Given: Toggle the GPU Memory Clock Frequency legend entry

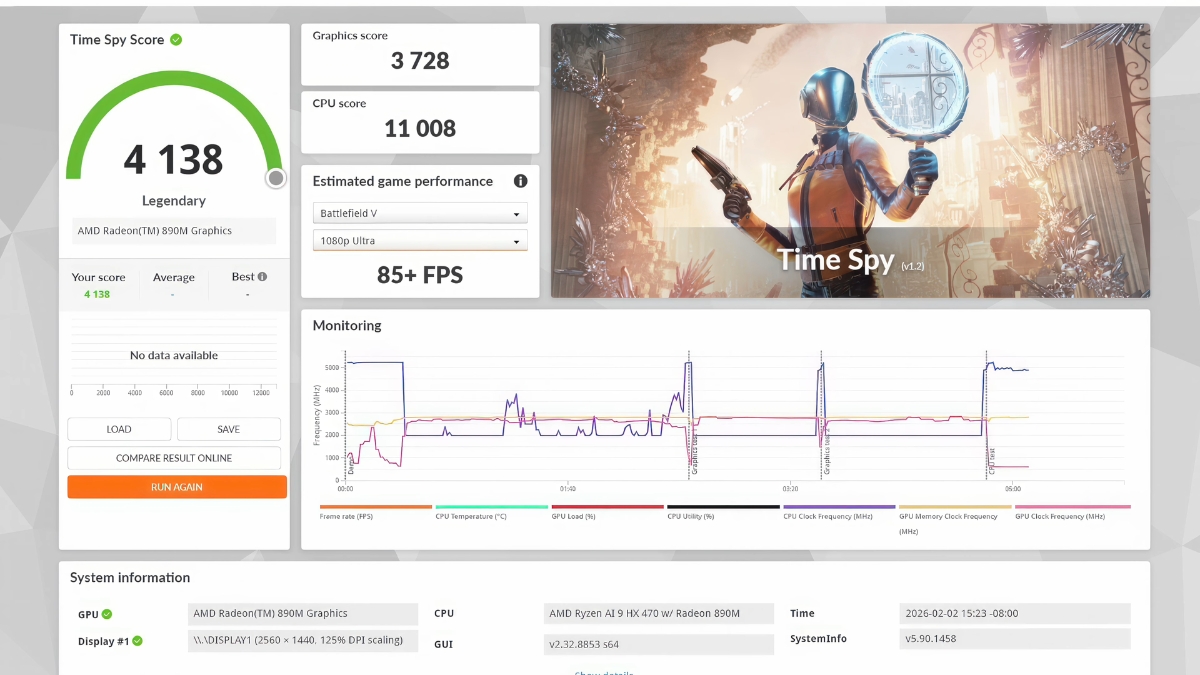Looking at the screenshot, I should coord(956,520).
